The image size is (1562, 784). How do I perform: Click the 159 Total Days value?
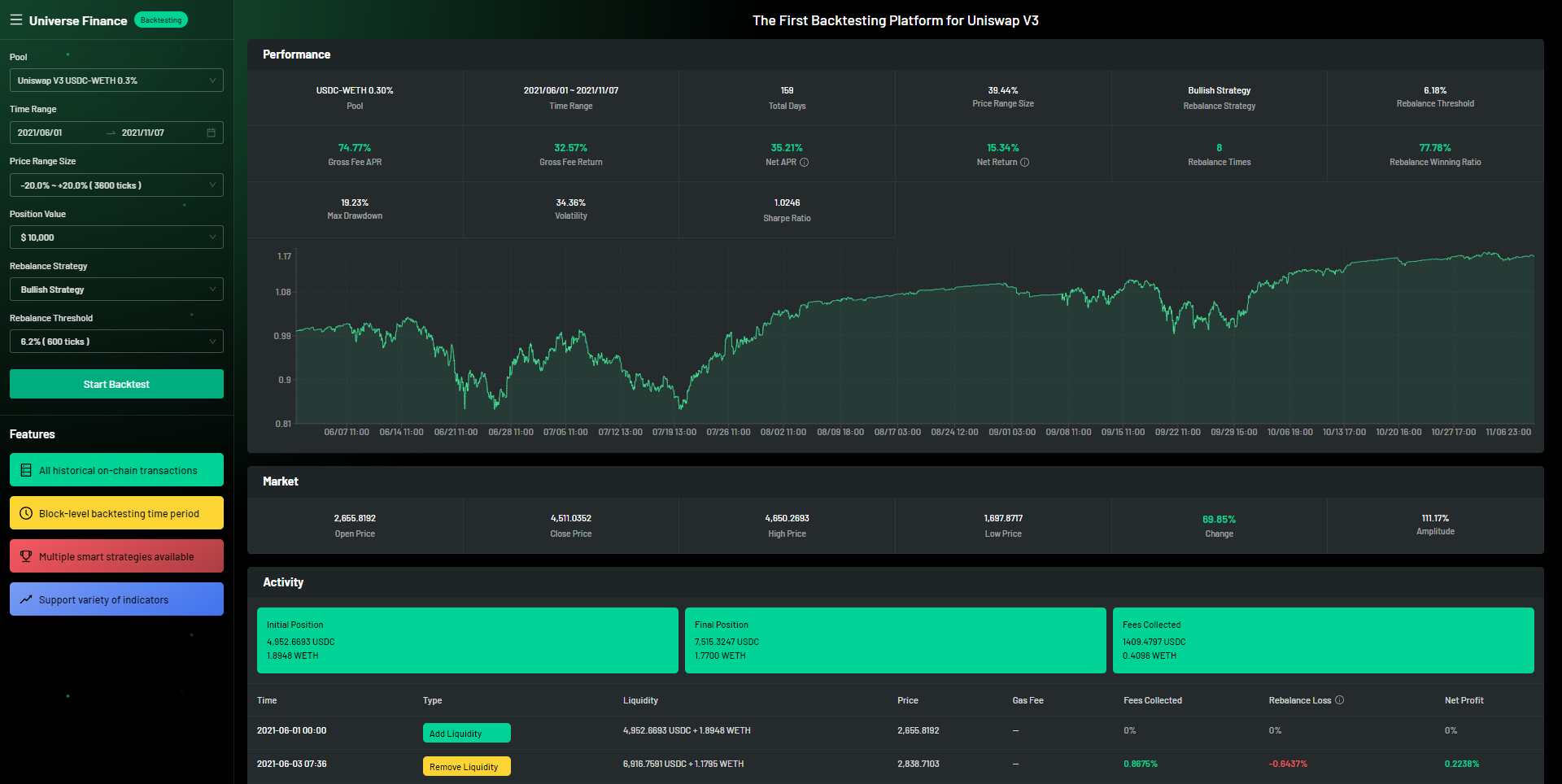pyautogui.click(x=787, y=90)
